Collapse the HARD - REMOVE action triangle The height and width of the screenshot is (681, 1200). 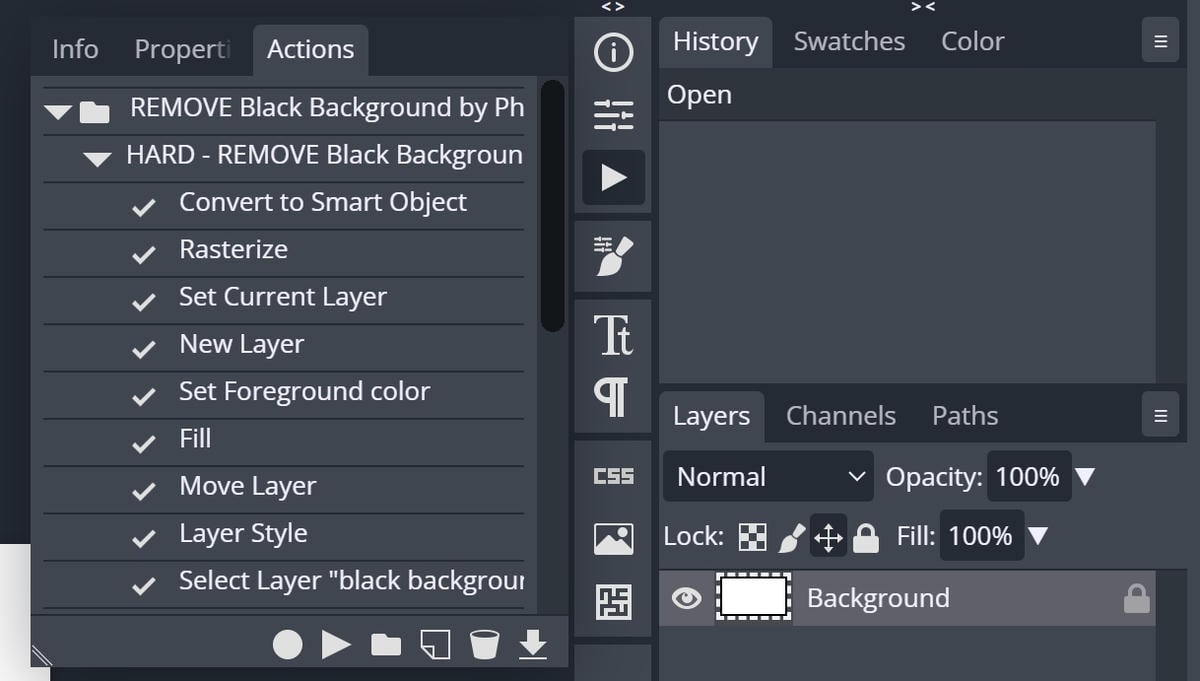click(x=97, y=159)
